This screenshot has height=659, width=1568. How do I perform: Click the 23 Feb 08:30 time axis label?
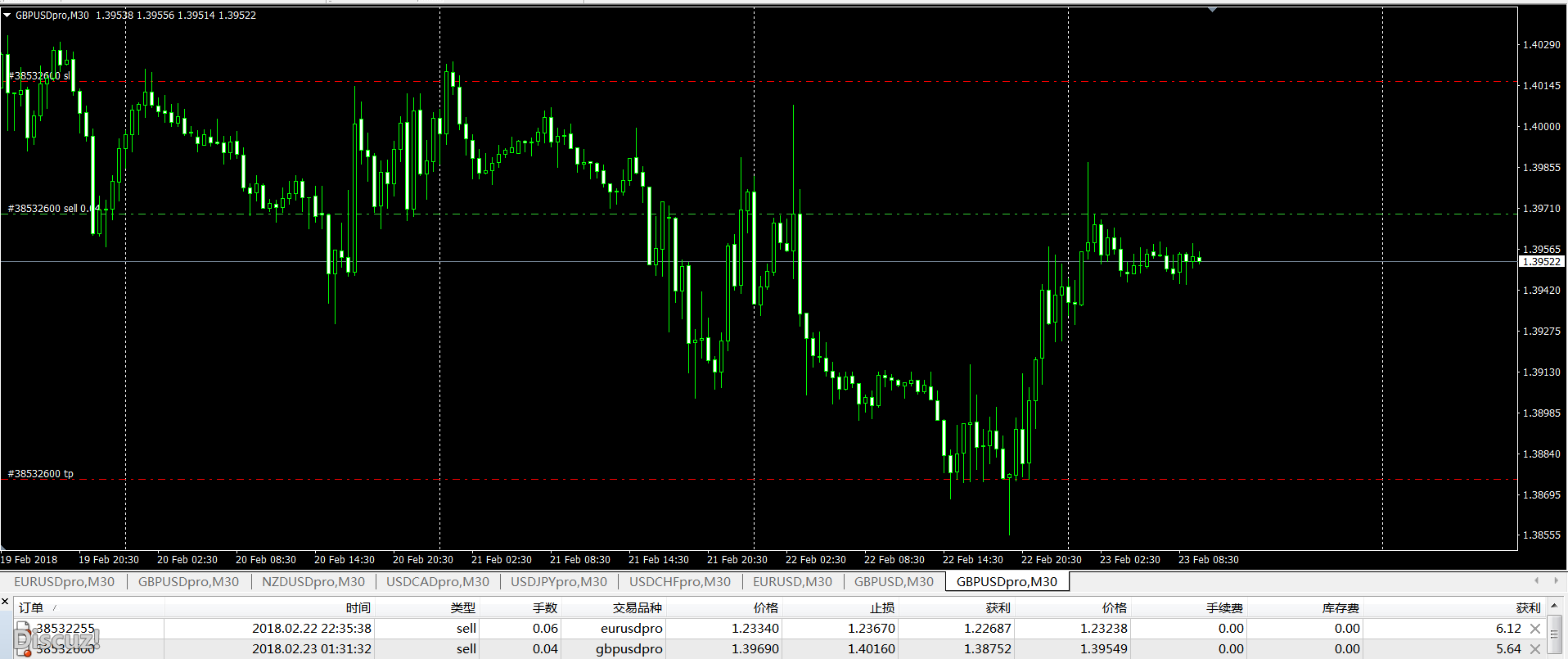[x=1209, y=560]
